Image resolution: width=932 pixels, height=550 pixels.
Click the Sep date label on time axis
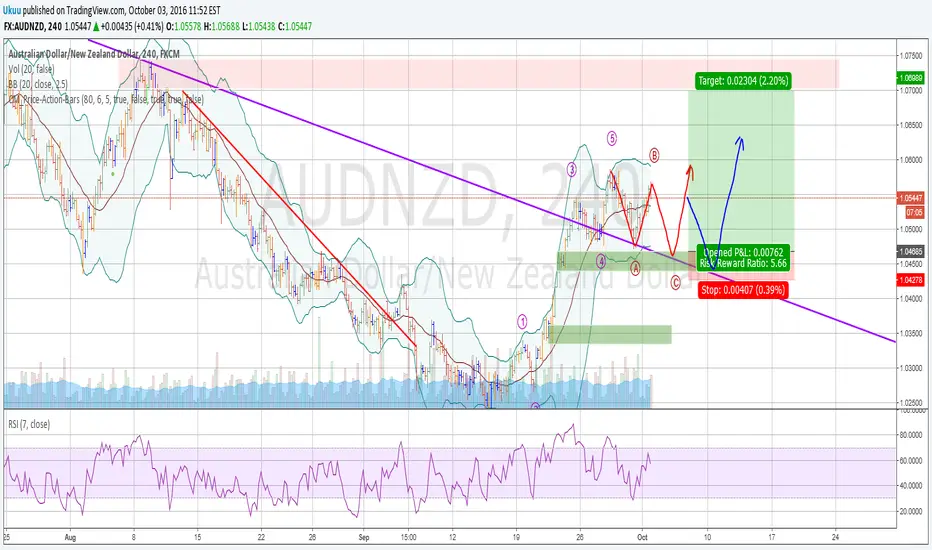(364, 537)
